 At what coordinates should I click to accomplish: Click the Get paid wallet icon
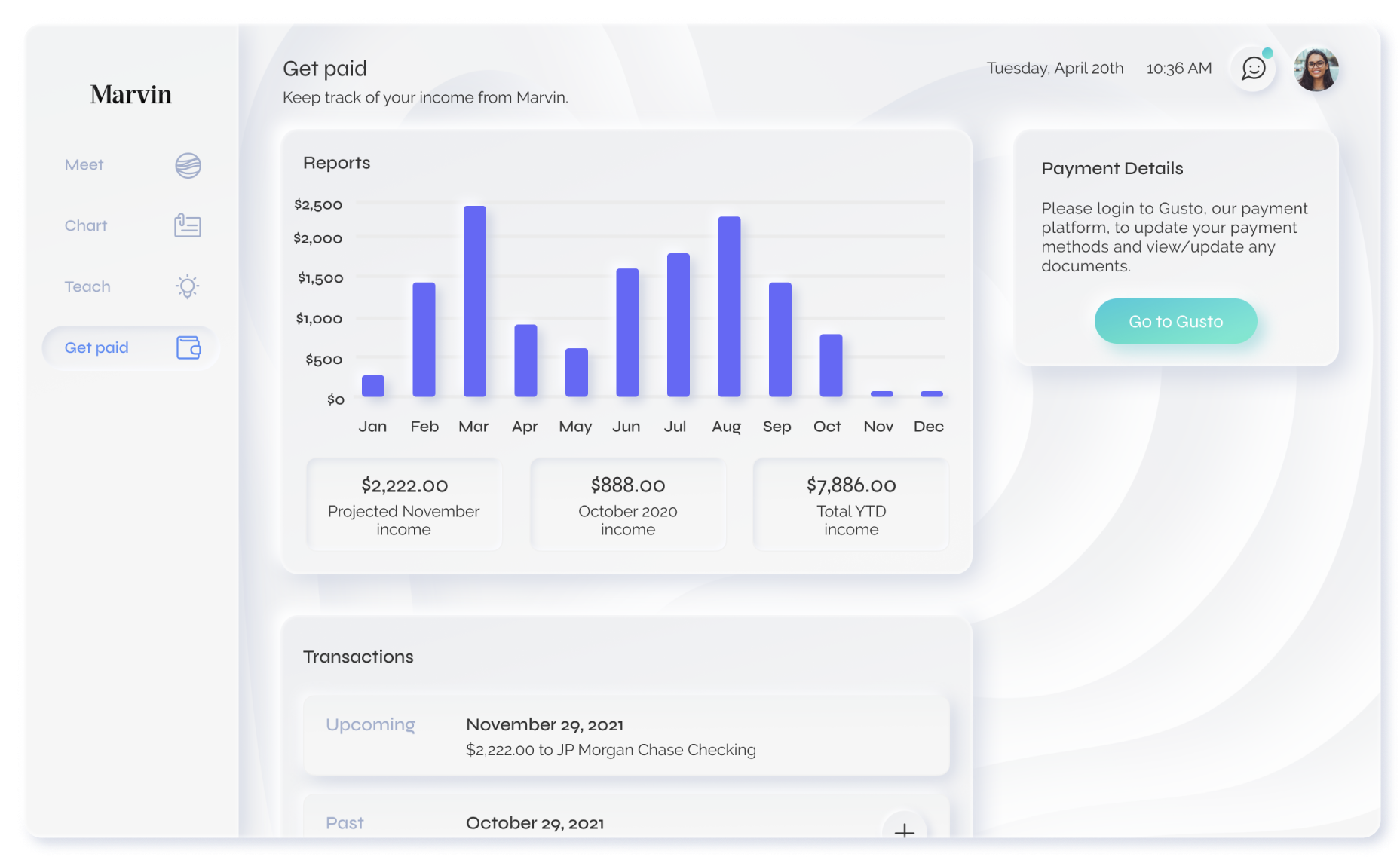pos(188,347)
